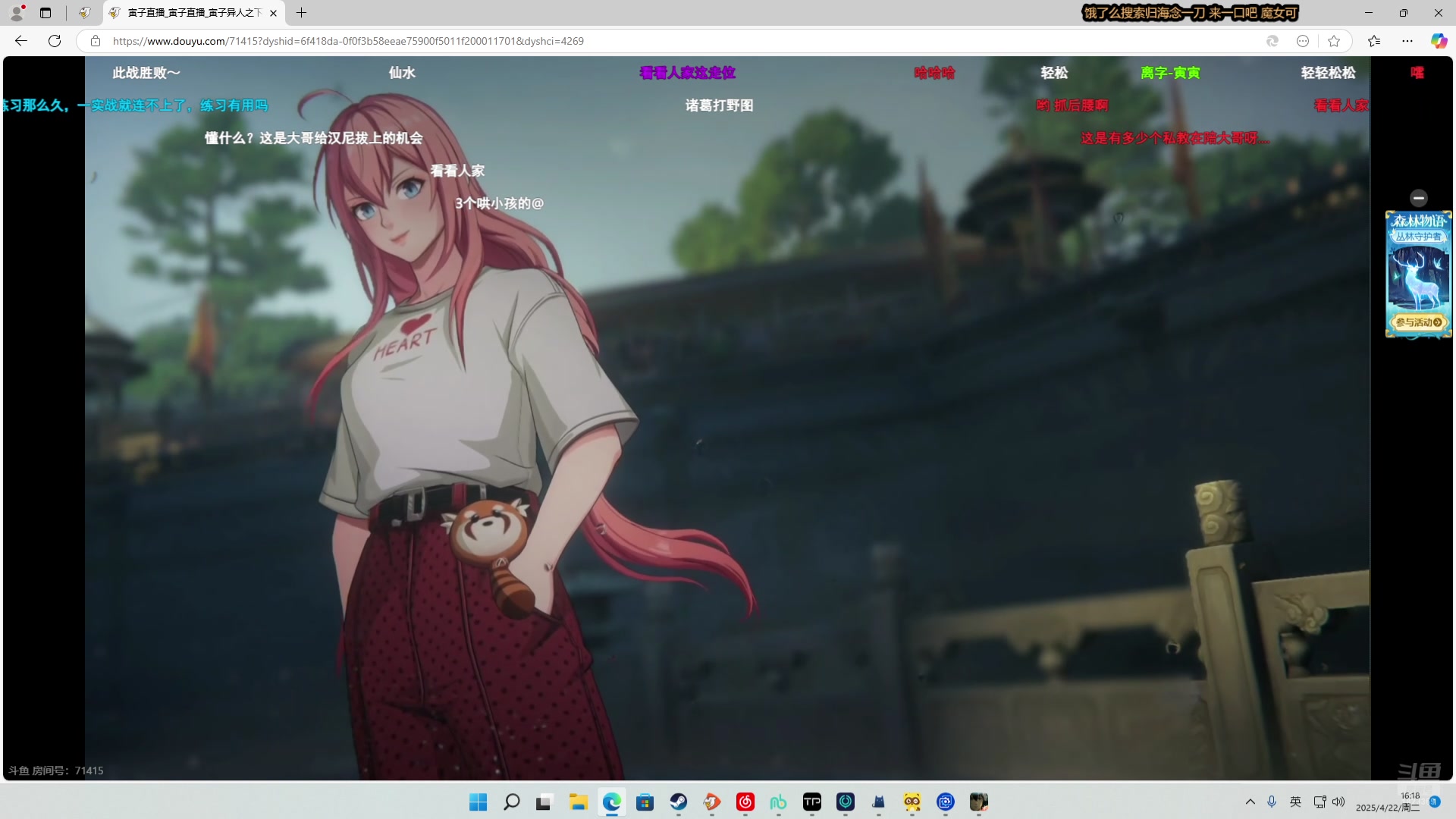1456x819 pixels.
Task: Click the 3个哄小孩的@ danmaku comment
Action: (x=499, y=203)
